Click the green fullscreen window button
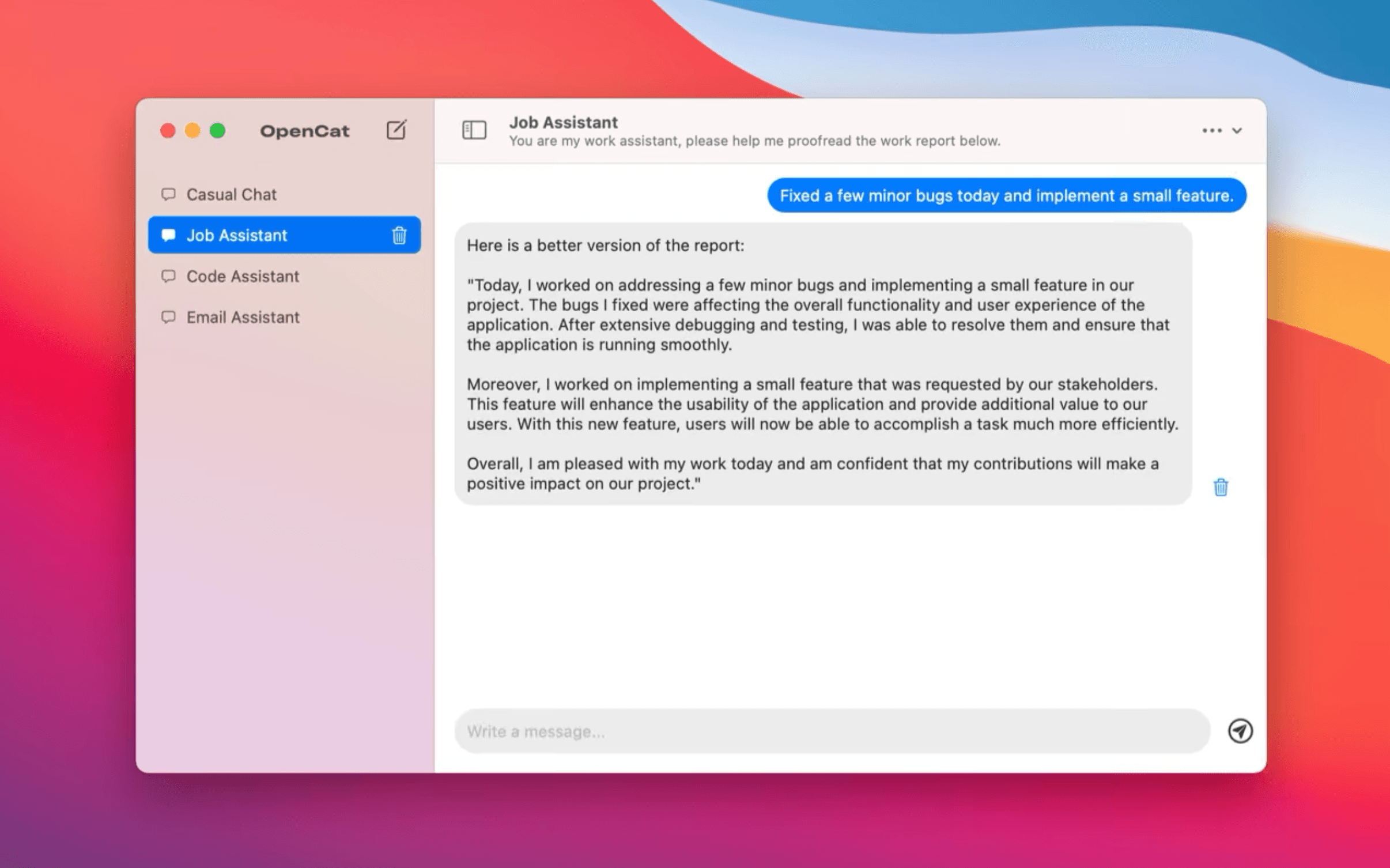The width and height of the screenshot is (1390, 868). (217, 131)
